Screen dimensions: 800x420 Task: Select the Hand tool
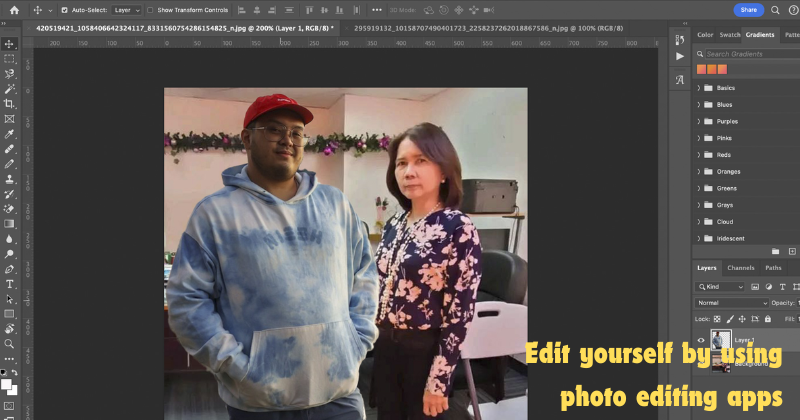(x=9, y=329)
